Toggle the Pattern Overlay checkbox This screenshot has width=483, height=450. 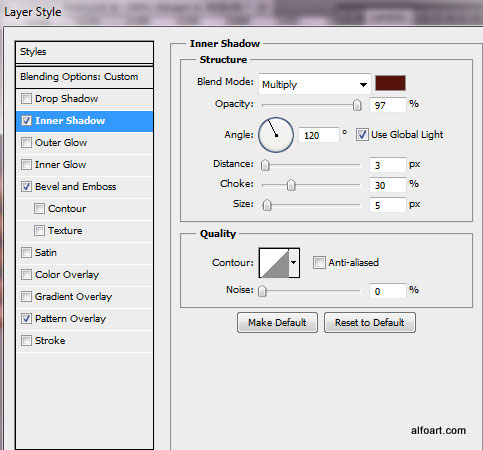[26, 319]
